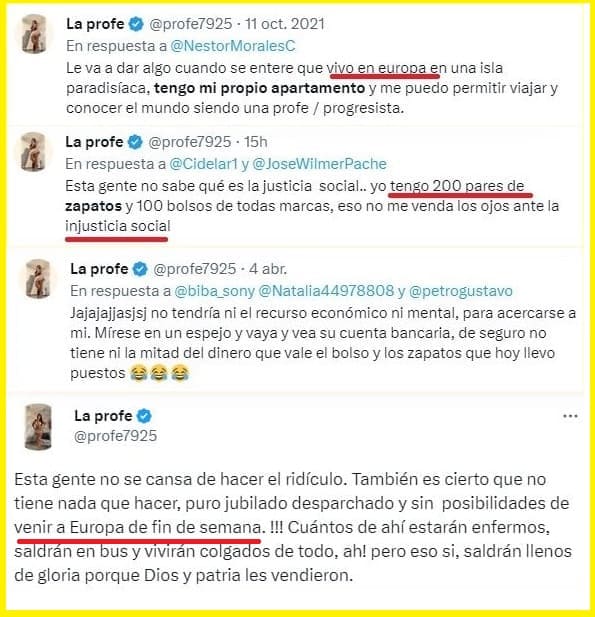Click the La profe name in the first tweet
The height and width of the screenshot is (617, 595).
pos(95,24)
